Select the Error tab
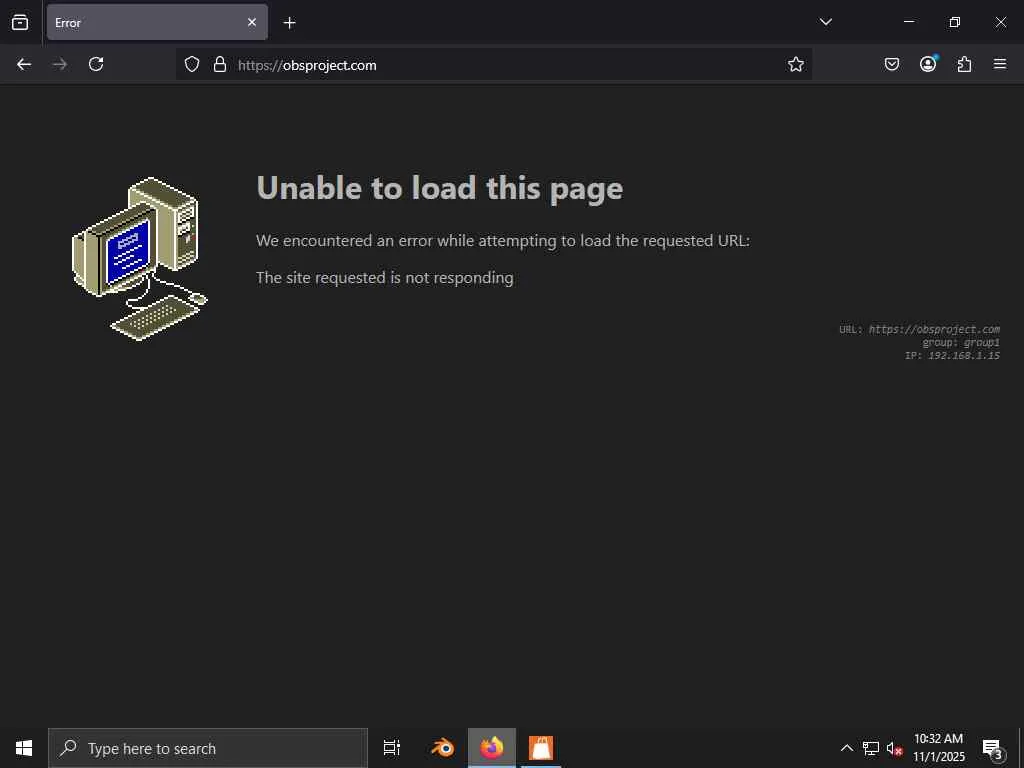Viewport: 1024px width, 768px height. click(157, 22)
